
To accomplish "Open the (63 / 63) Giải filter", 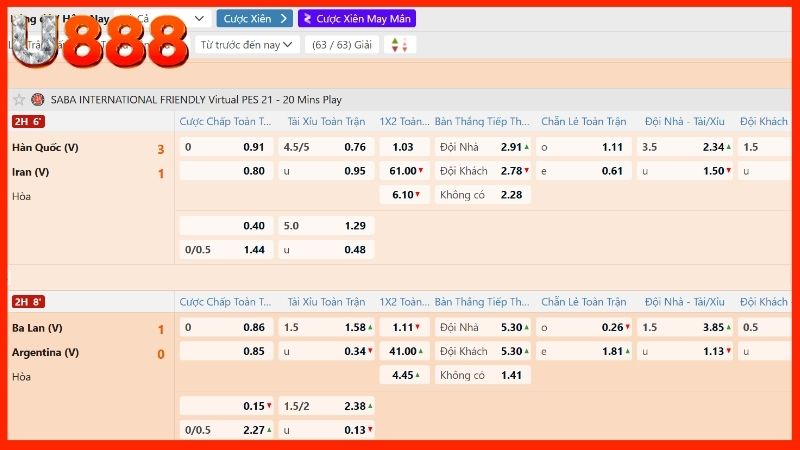I will (342, 45).
